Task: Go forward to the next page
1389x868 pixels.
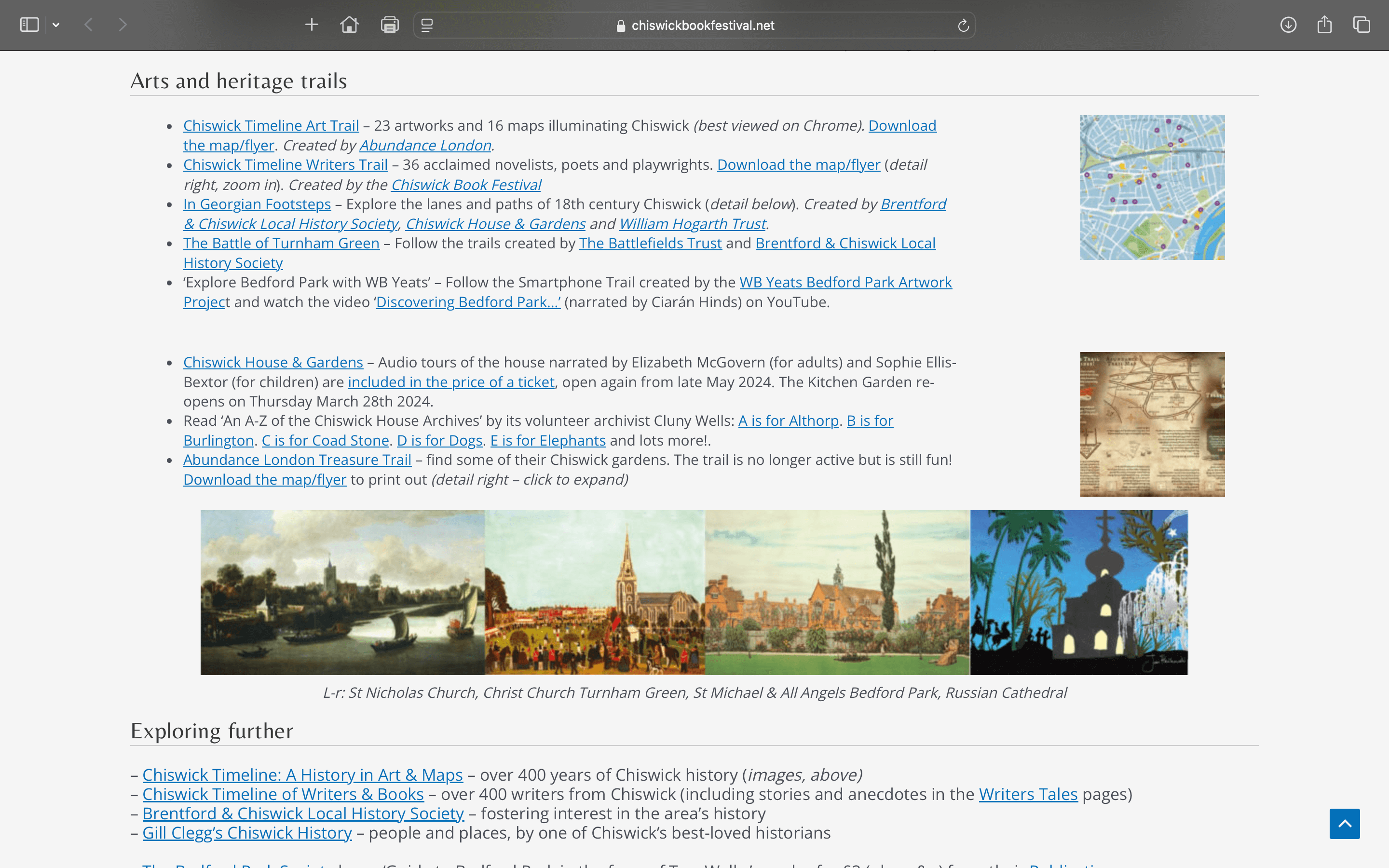Action: pos(122,25)
